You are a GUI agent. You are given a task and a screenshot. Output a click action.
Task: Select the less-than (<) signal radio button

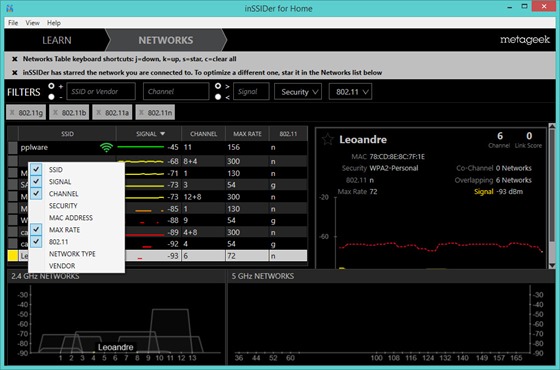coord(218,97)
